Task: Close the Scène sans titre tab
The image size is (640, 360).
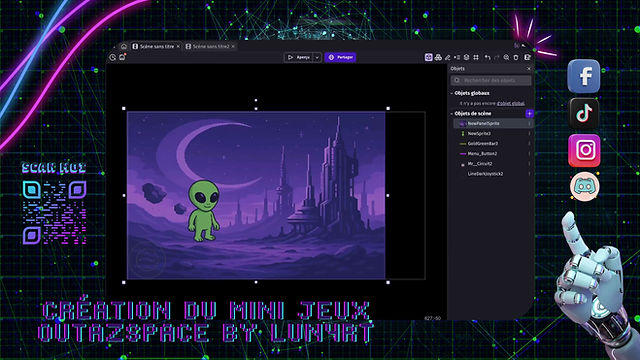Action: [178, 47]
